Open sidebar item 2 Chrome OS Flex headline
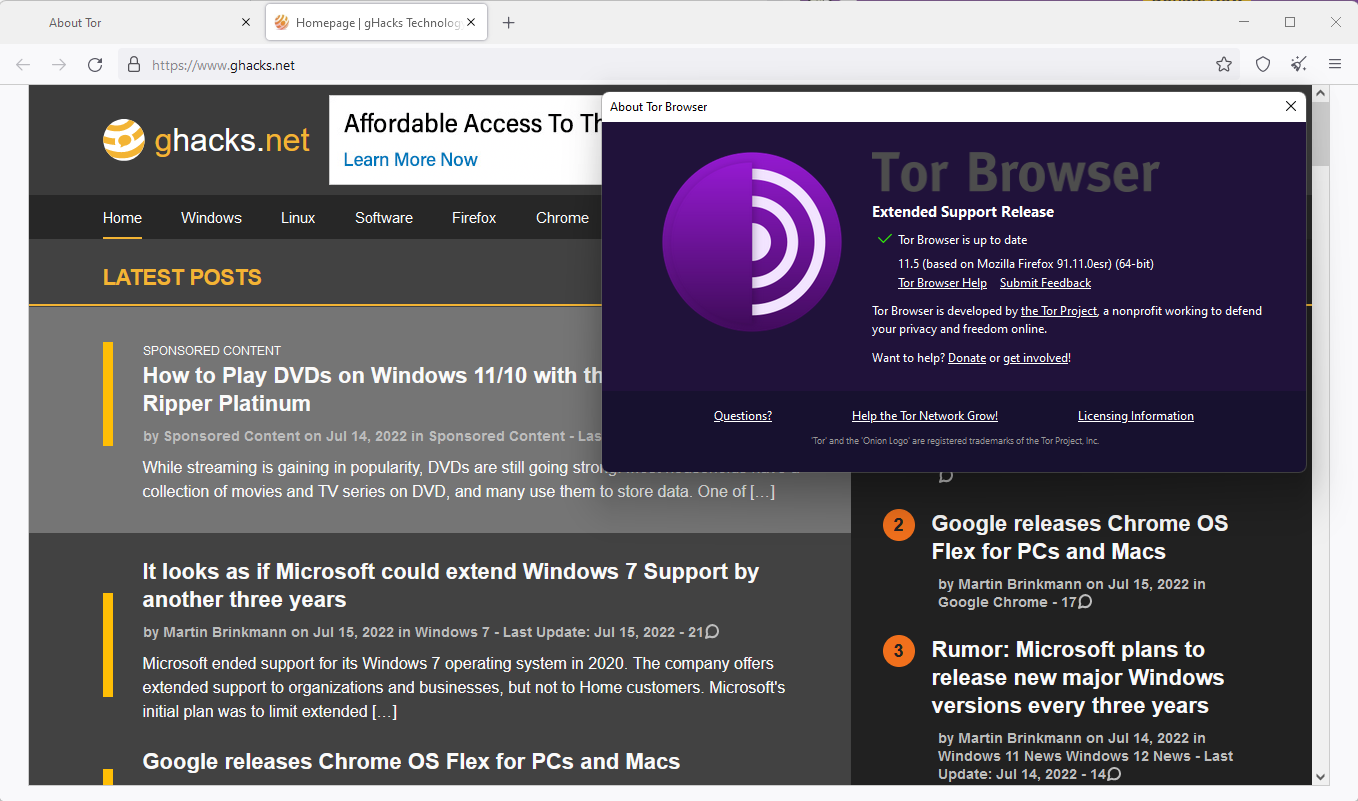This screenshot has height=801, width=1358. click(1080, 537)
